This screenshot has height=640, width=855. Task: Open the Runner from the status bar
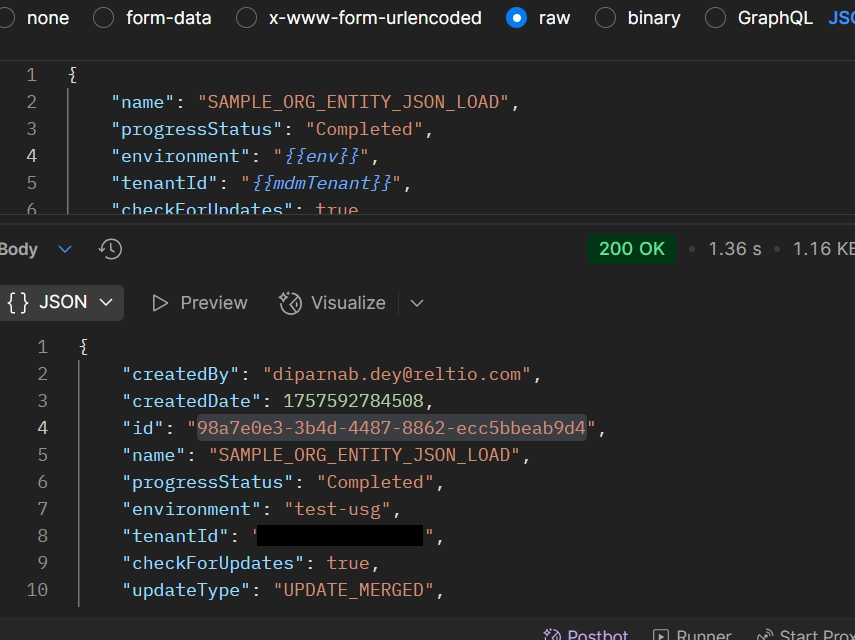point(661,635)
